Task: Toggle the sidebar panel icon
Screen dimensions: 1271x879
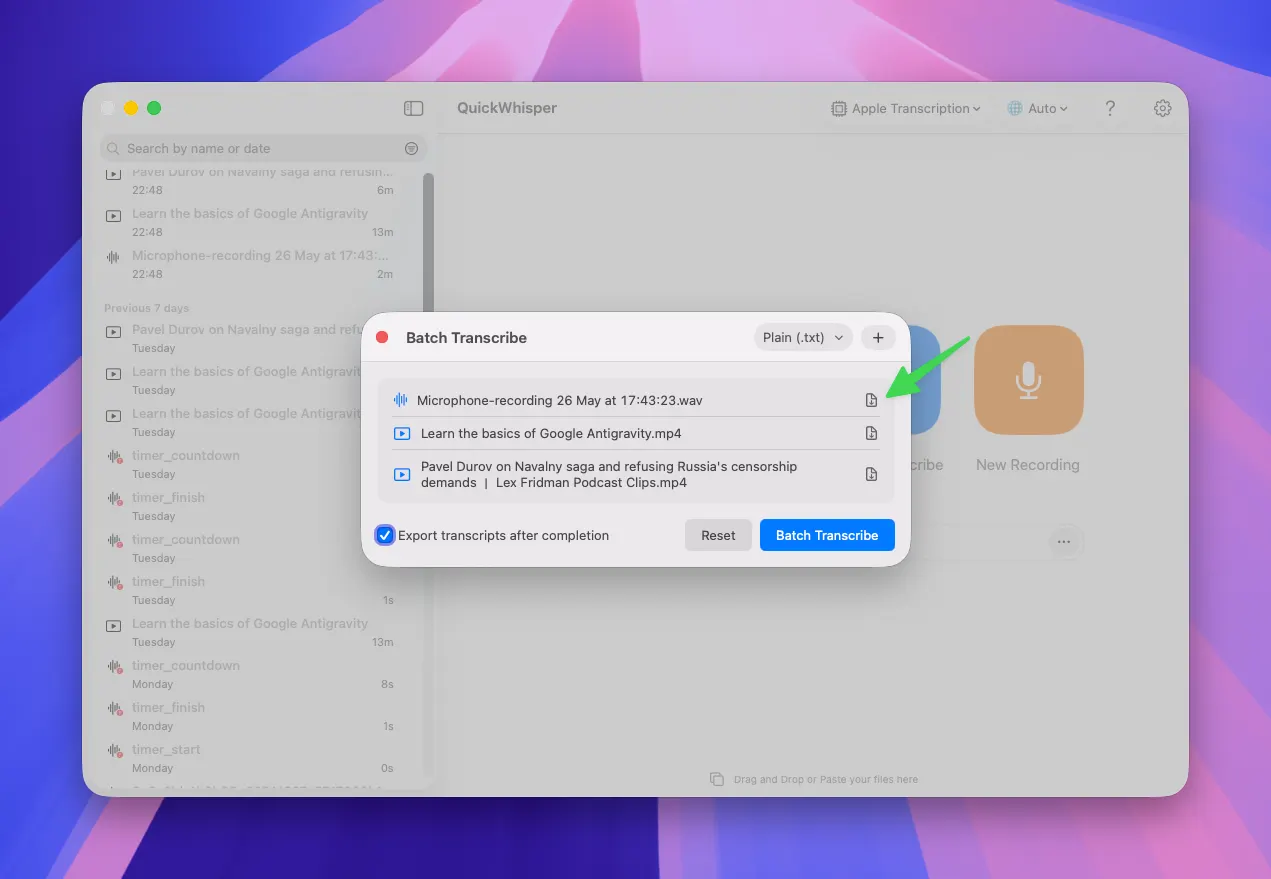Action: pos(413,108)
